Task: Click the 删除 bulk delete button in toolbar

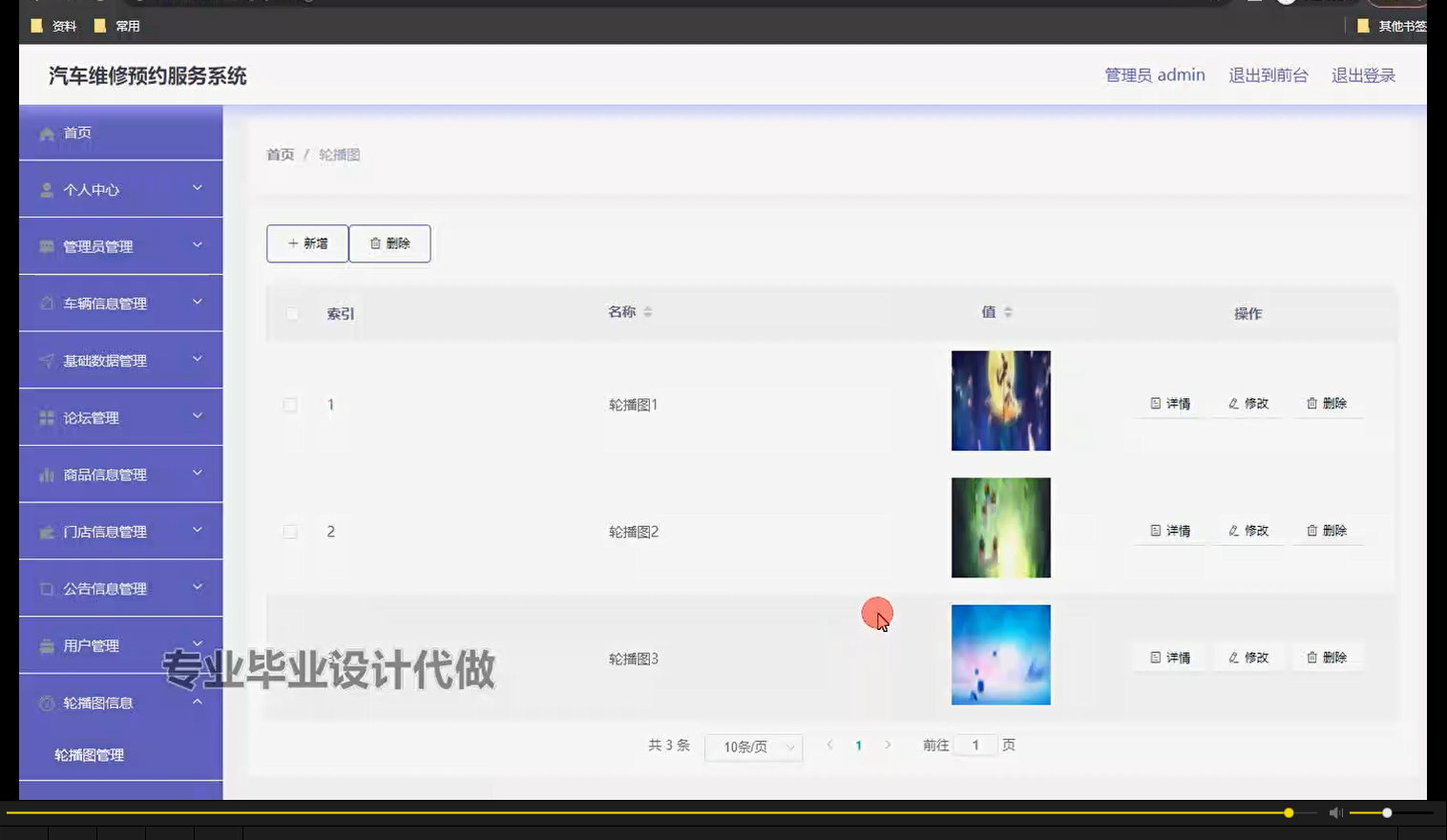Action: (389, 243)
